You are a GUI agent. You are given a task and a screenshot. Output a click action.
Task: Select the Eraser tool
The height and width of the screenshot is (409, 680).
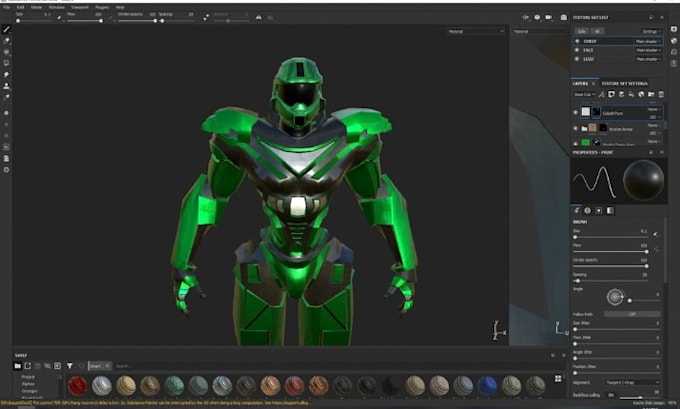pos(7,41)
